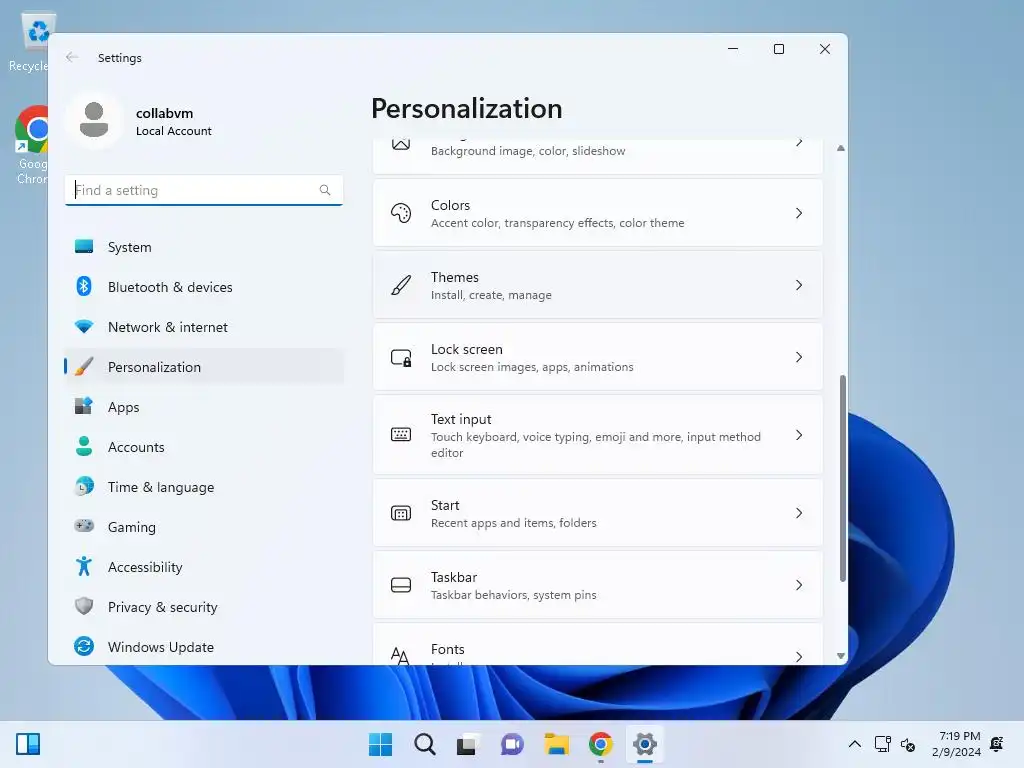This screenshot has width=1024, height=768.
Task: Open File Explorer on the taskbar
Action: (x=556, y=744)
